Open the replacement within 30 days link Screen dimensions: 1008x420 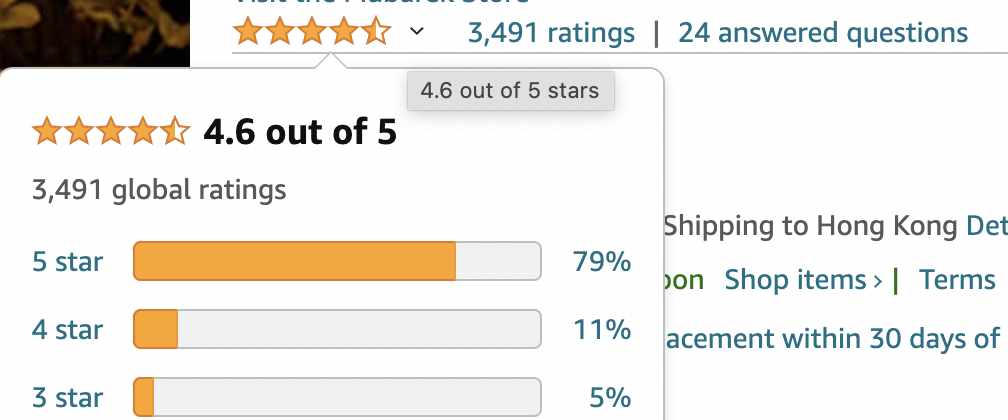pyautogui.click(x=834, y=338)
